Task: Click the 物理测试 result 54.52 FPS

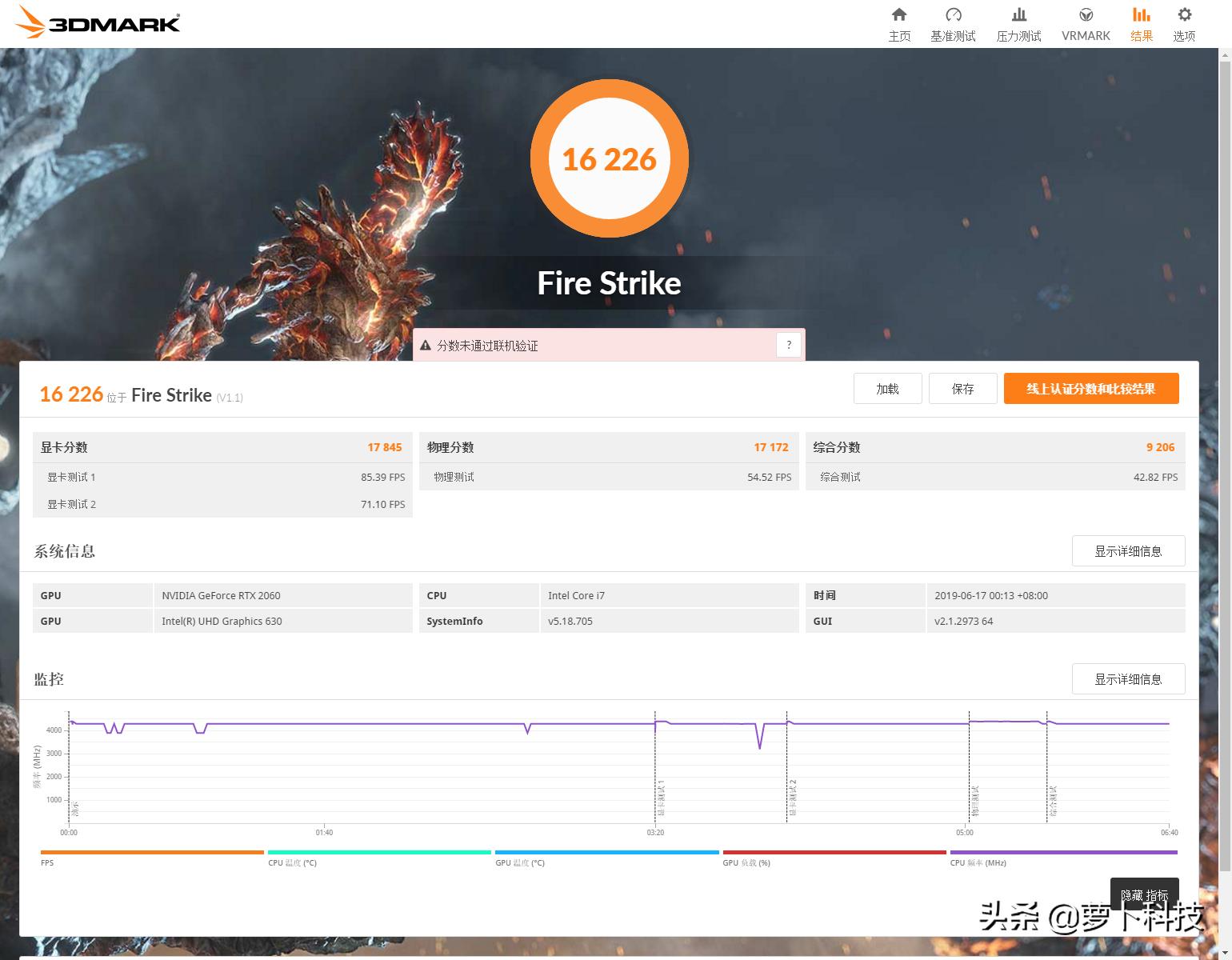Action: 770,477
